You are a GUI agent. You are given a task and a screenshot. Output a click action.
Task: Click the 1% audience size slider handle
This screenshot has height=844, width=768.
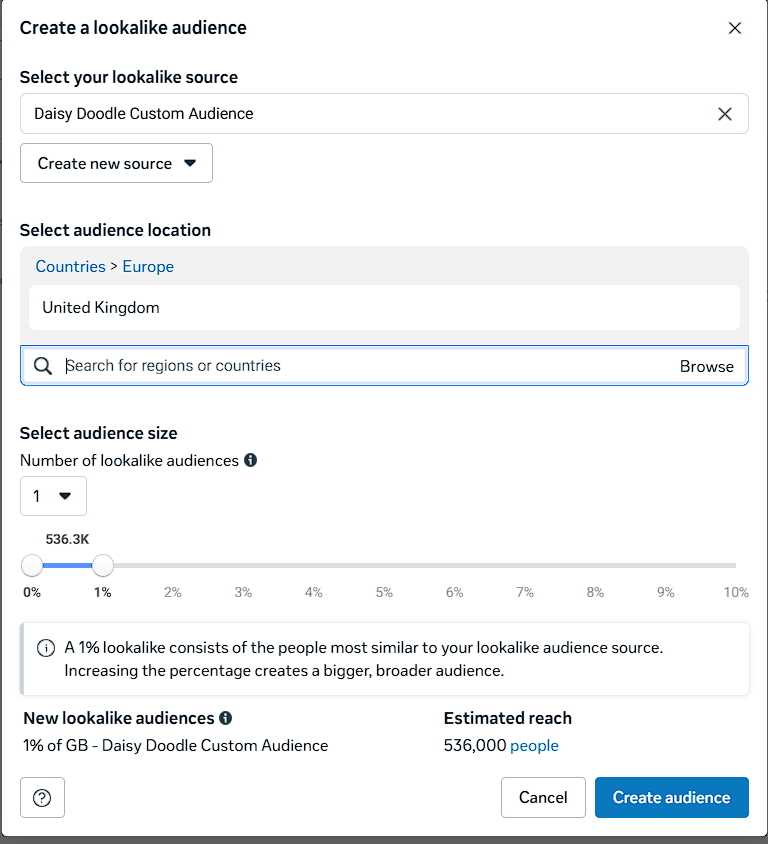pos(103,566)
